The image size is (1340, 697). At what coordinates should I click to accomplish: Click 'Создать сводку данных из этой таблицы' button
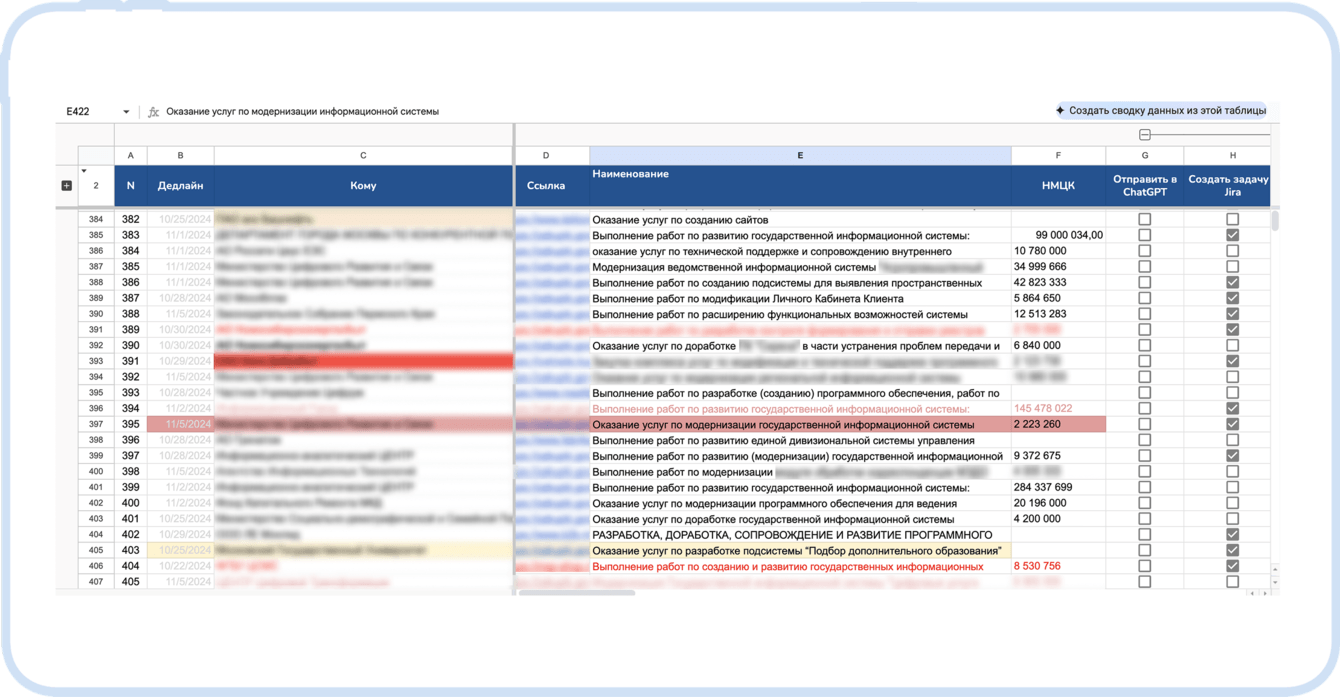(1160, 111)
